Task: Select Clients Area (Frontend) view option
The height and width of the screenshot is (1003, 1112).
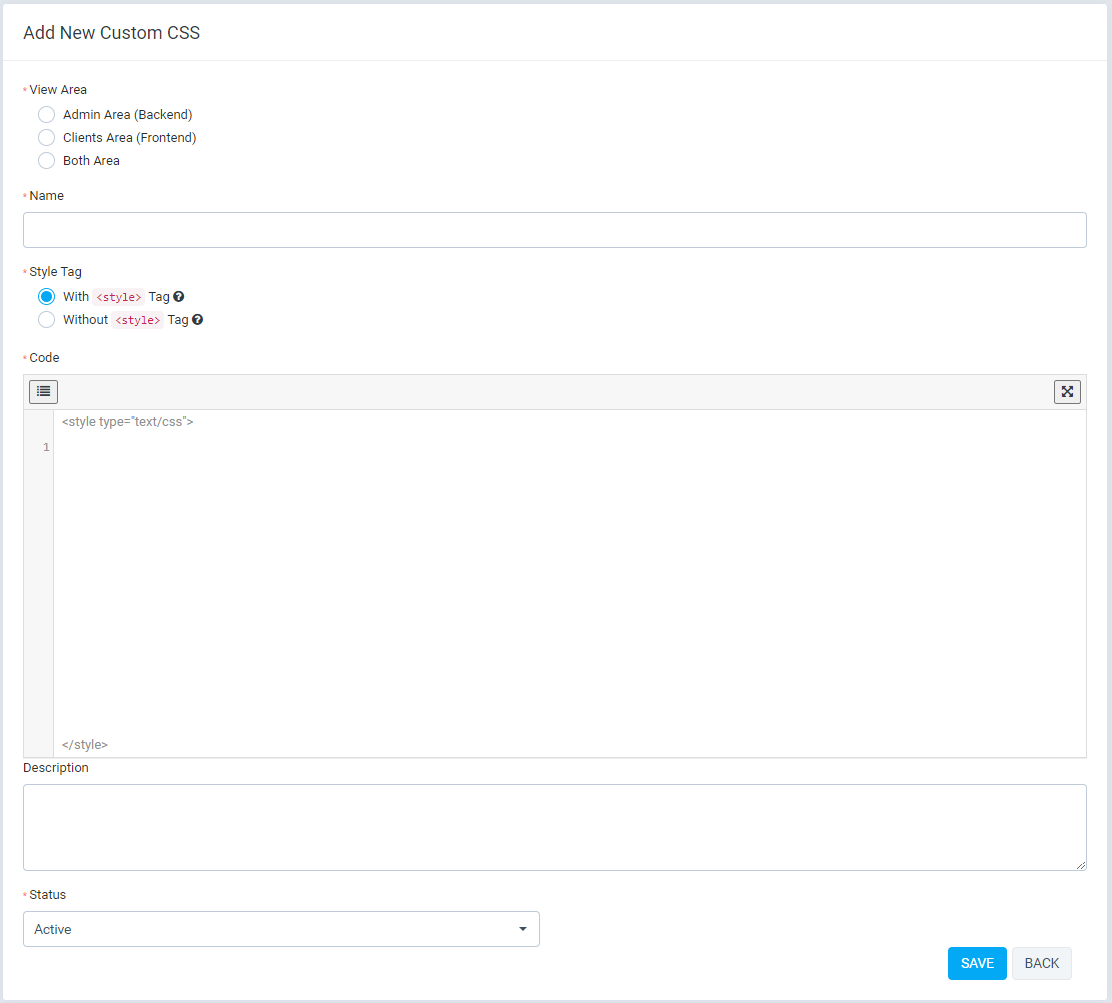Action: [x=46, y=137]
